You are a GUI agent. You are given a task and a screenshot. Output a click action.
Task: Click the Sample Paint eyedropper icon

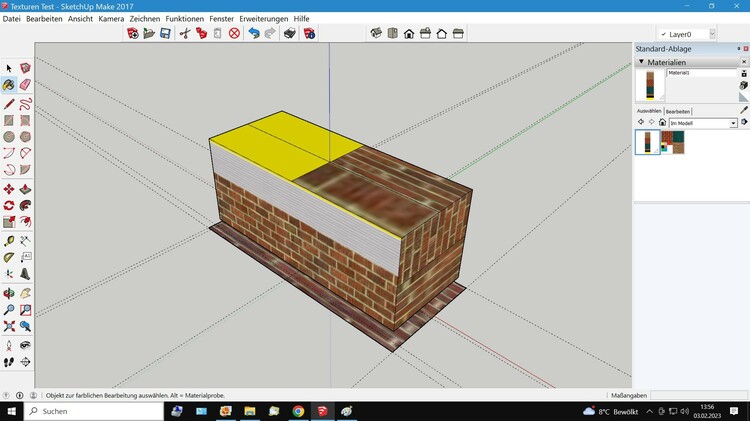tap(744, 110)
